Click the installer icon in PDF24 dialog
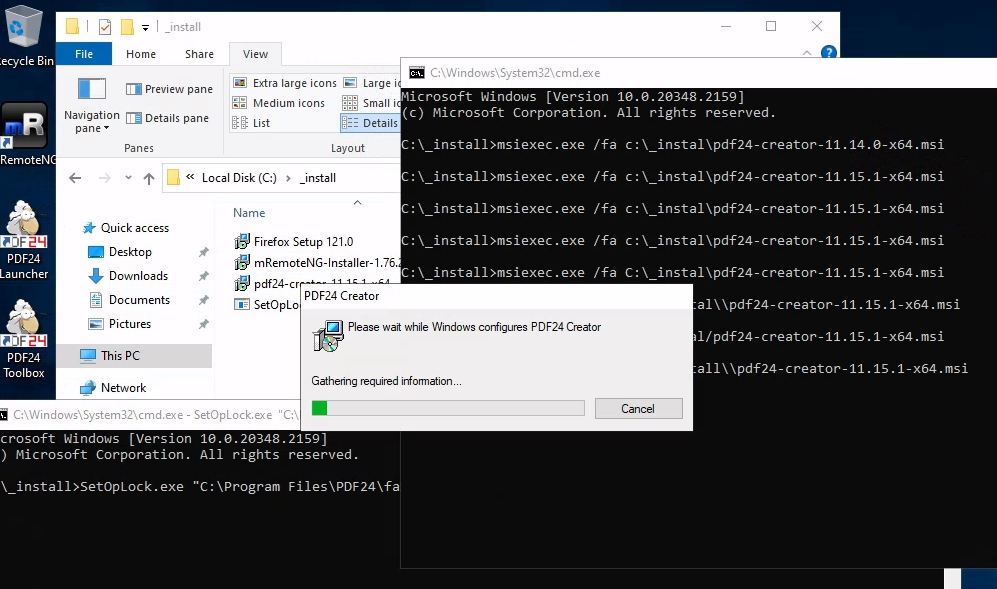This screenshot has height=589, width=997. pyautogui.click(x=328, y=336)
